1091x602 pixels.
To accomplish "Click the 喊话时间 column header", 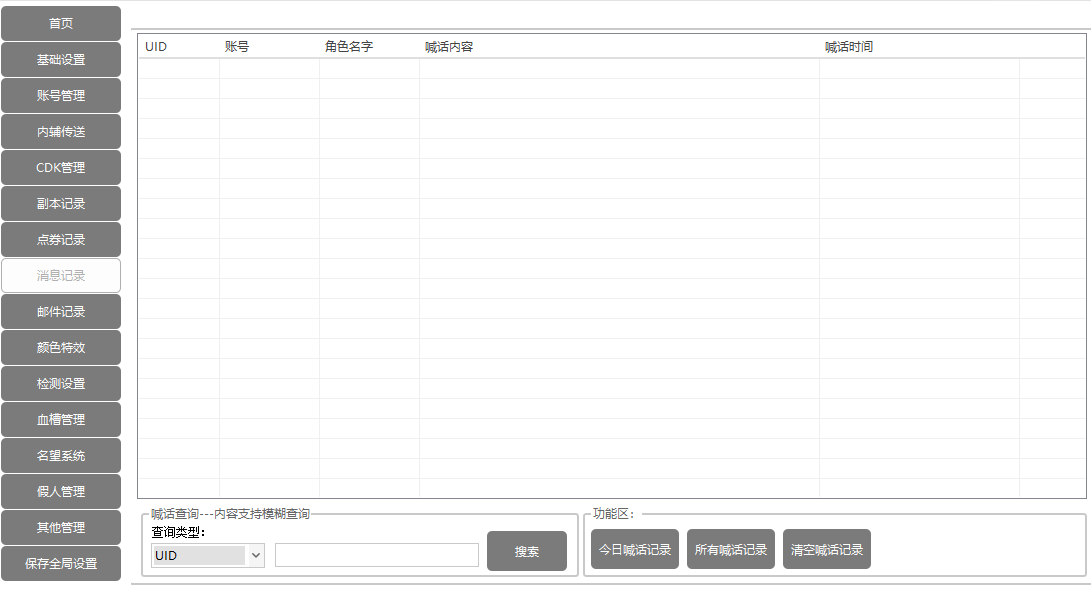I will click(849, 47).
